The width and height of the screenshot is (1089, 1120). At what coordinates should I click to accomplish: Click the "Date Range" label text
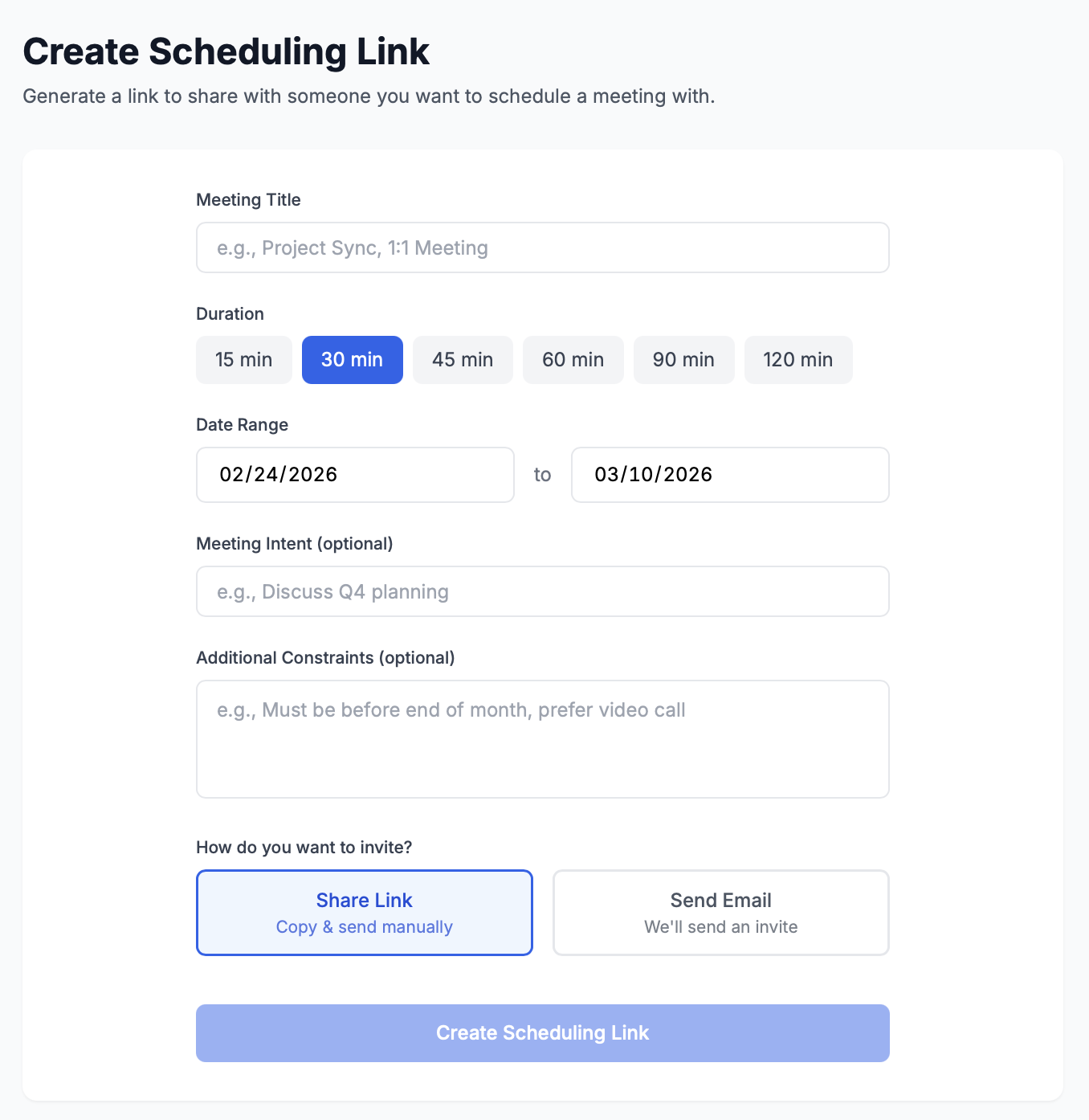point(242,425)
